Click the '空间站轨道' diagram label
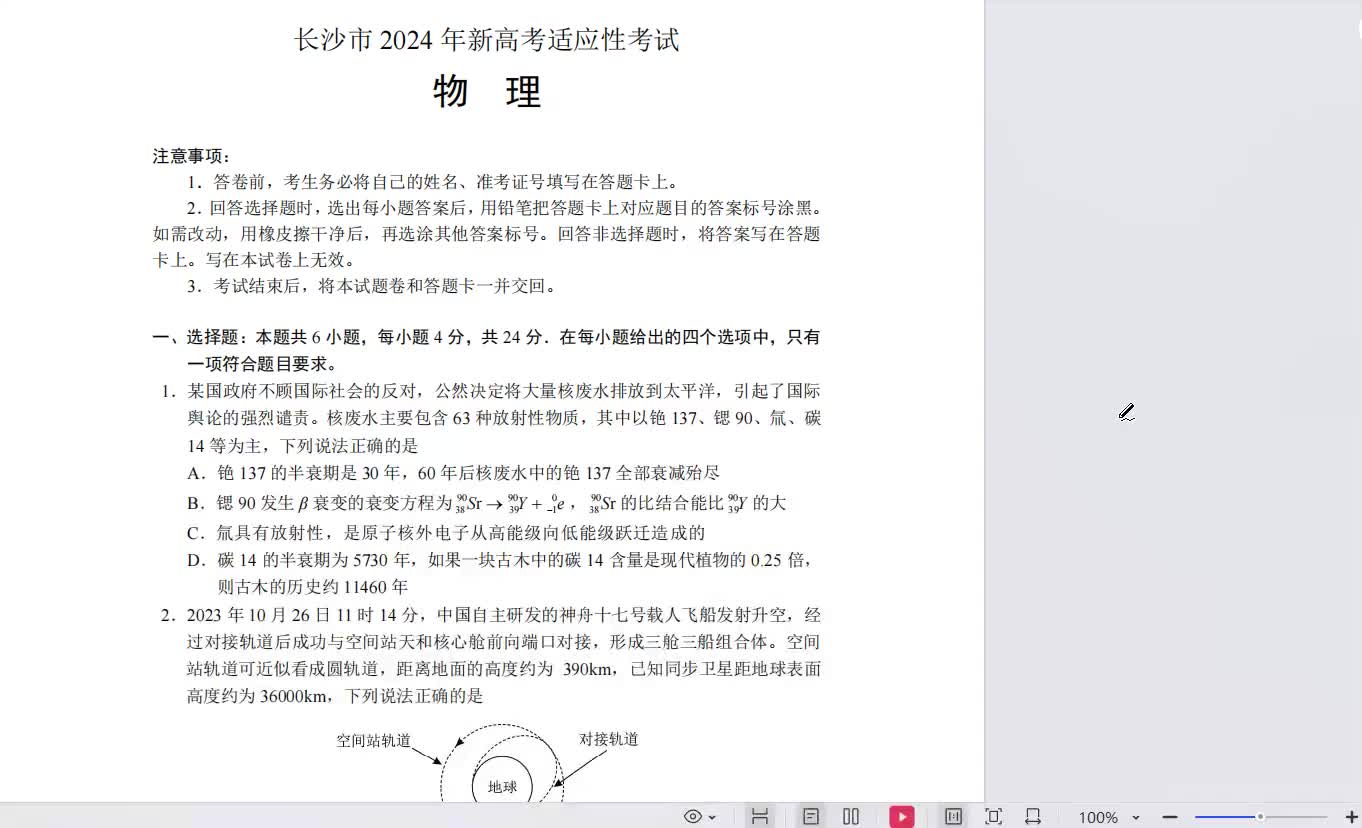1362x828 pixels. 374,741
